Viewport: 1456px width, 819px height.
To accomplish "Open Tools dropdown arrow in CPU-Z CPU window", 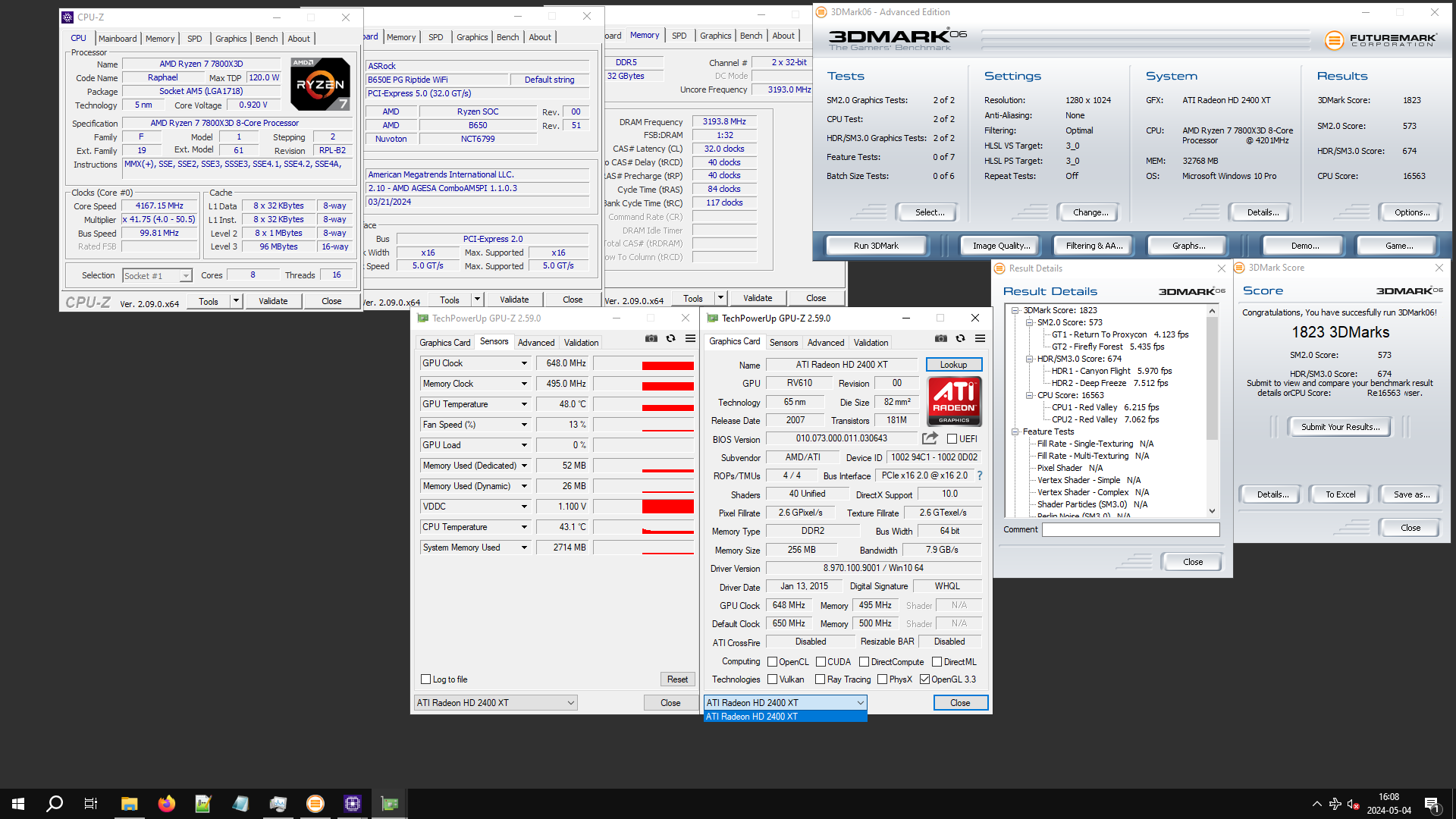I will (x=236, y=301).
